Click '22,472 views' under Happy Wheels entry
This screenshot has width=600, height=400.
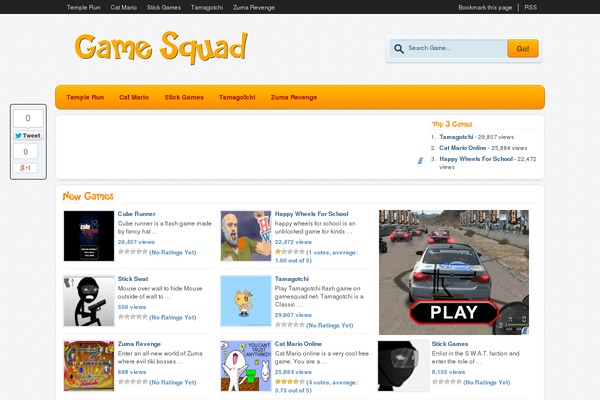point(293,242)
